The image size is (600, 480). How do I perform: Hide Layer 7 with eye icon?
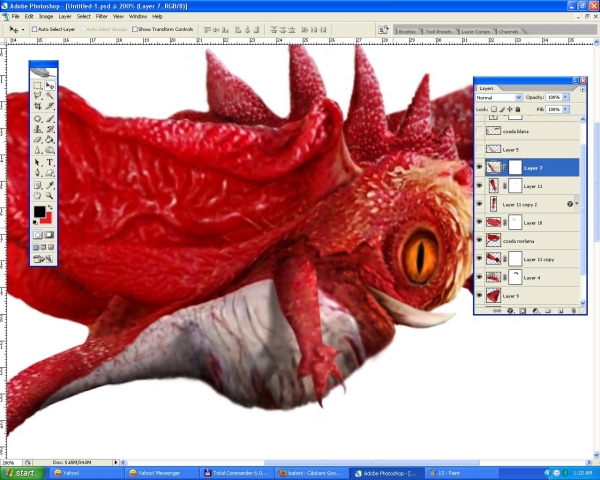tap(479, 167)
